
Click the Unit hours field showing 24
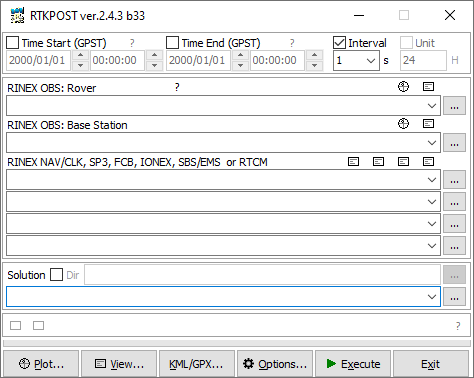[423, 60]
